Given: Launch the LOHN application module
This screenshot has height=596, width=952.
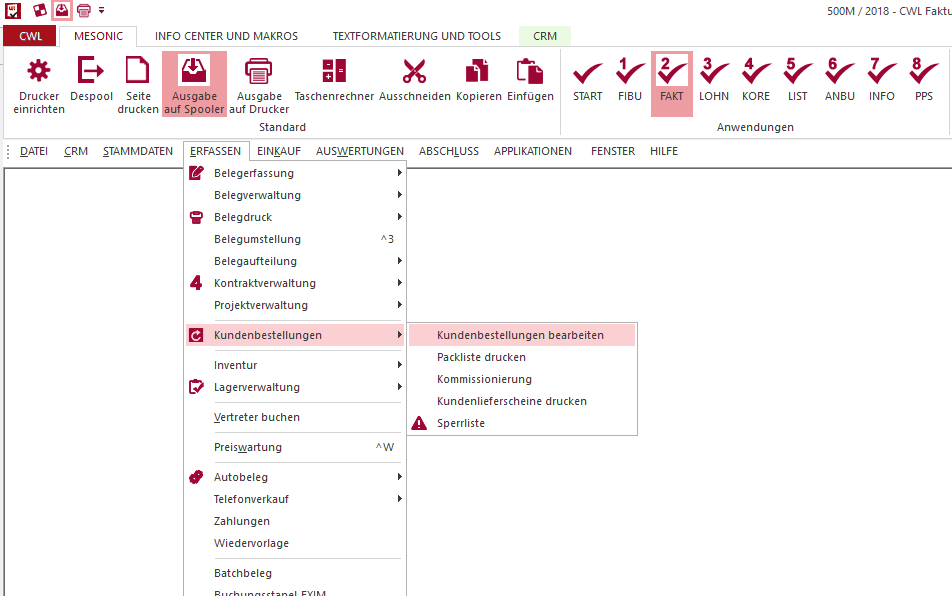Looking at the screenshot, I should 714,75.
